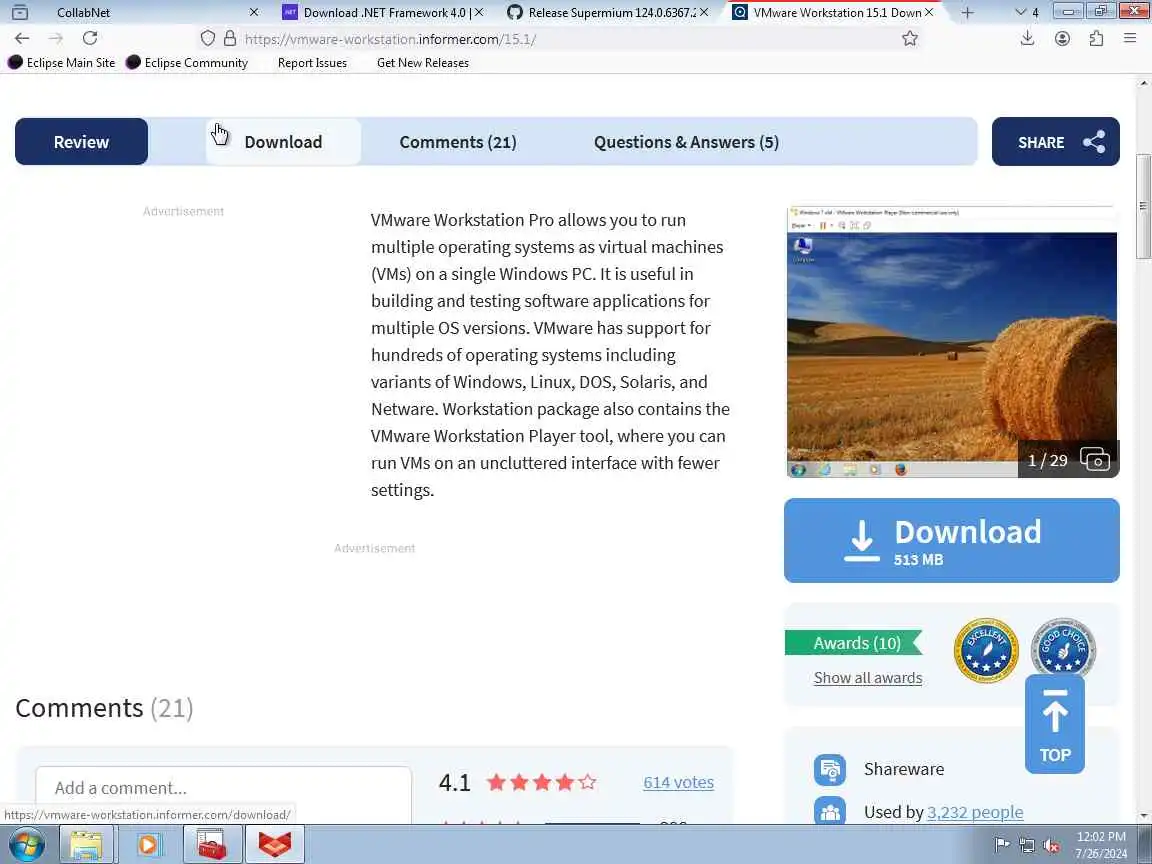1152x864 pixels.
Task: Click the vertical page scrollbar thumb
Action: click(x=1143, y=206)
